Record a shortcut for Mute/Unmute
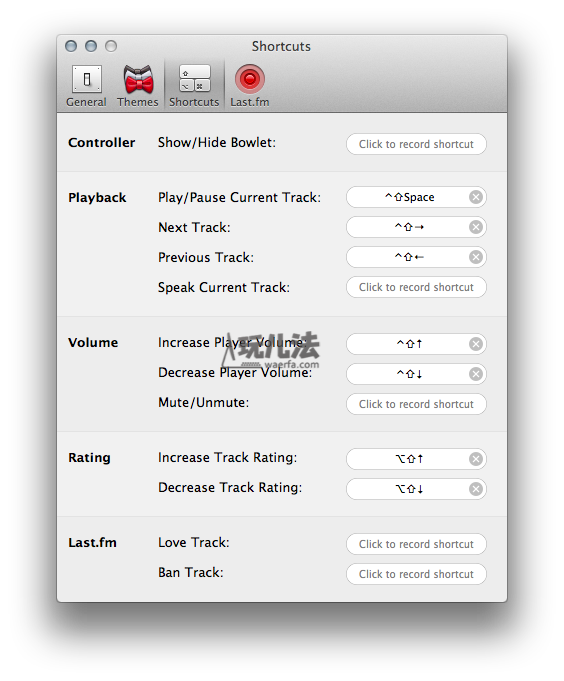Image resolution: width=564 pixels, height=681 pixels. [416, 404]
